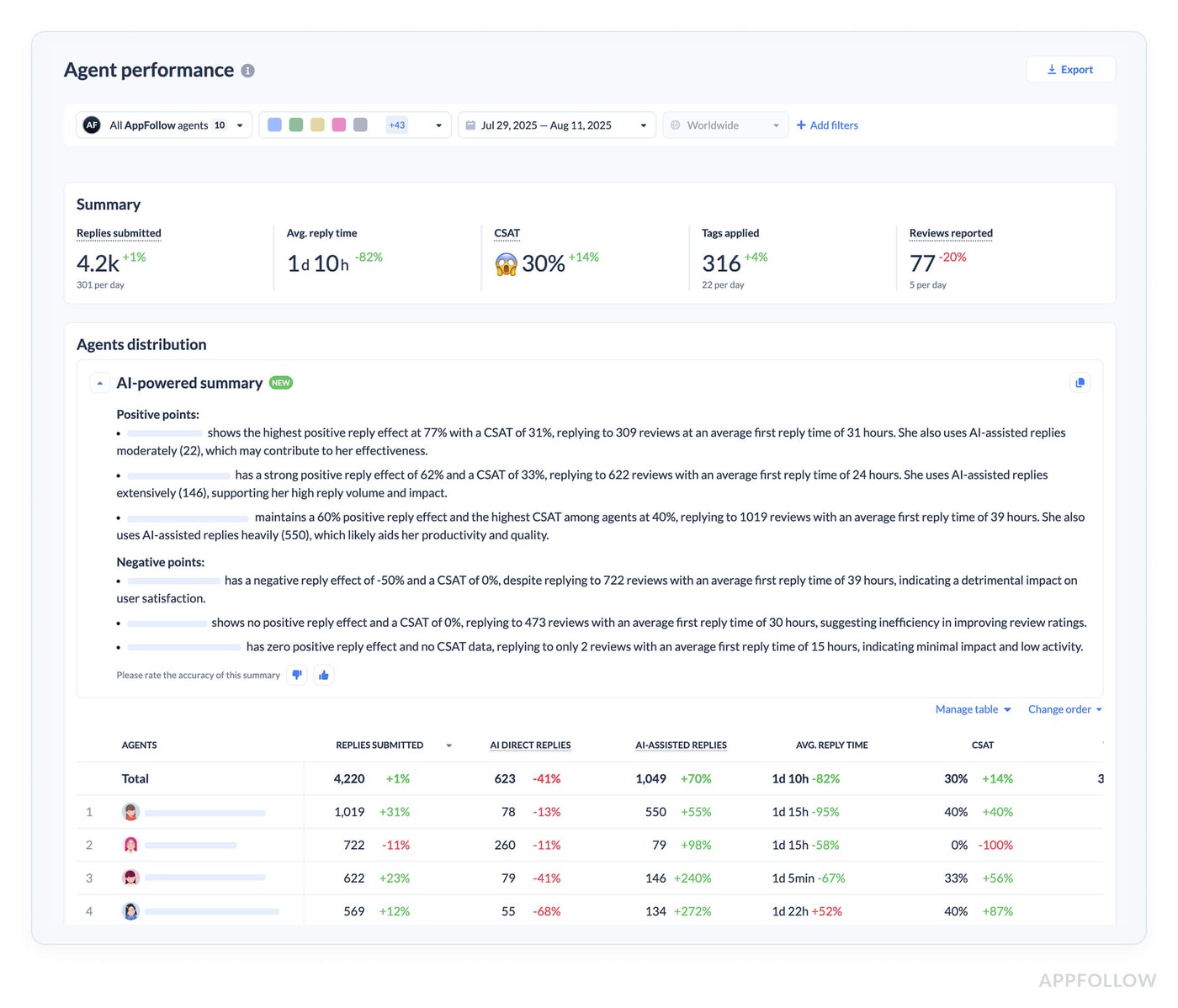The height and width of the screenshot is (1008, 1178).
Task: Click the avatar of agent ranked first
Action: [130, 812]
